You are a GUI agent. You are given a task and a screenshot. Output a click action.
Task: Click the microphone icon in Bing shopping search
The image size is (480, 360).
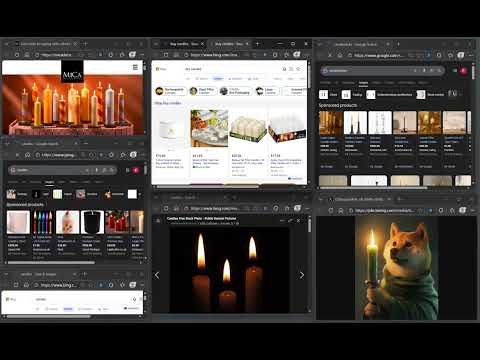point(284,69)
